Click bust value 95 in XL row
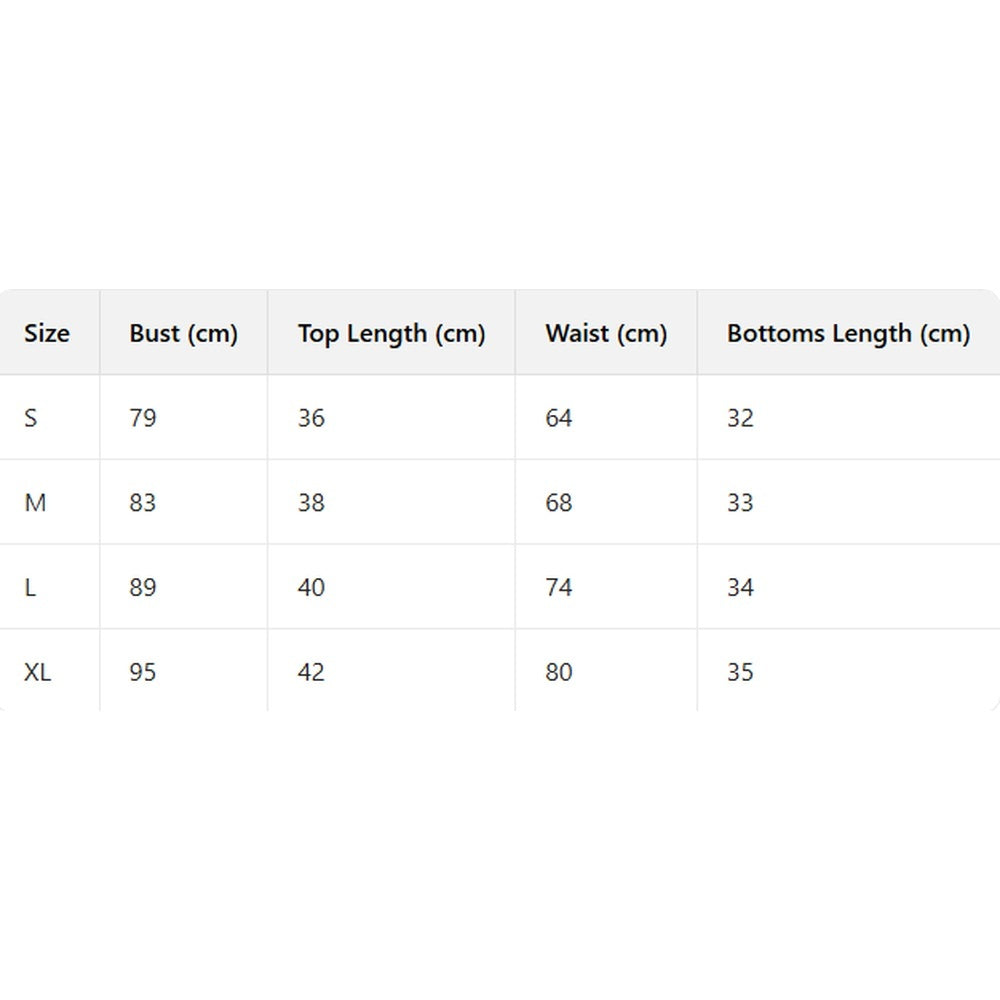Image resolution: width=1000 pixels, height=1000 pixels. (143, 672)
